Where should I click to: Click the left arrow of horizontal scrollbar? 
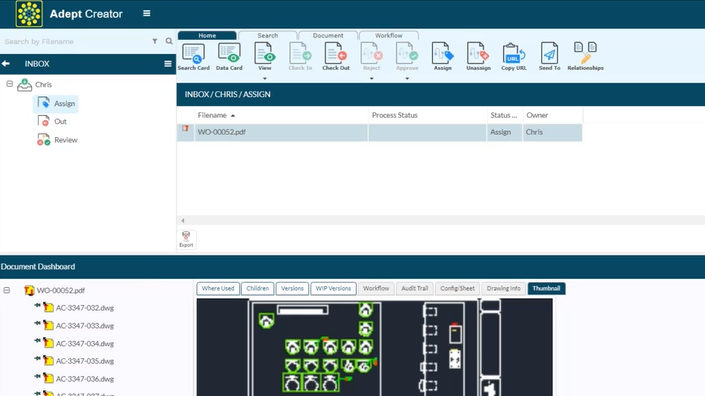(183, 221)
